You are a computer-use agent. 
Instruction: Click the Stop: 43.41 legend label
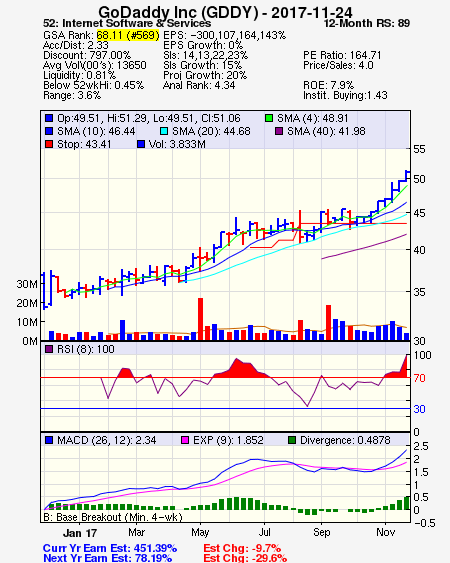tap(84, 144)
